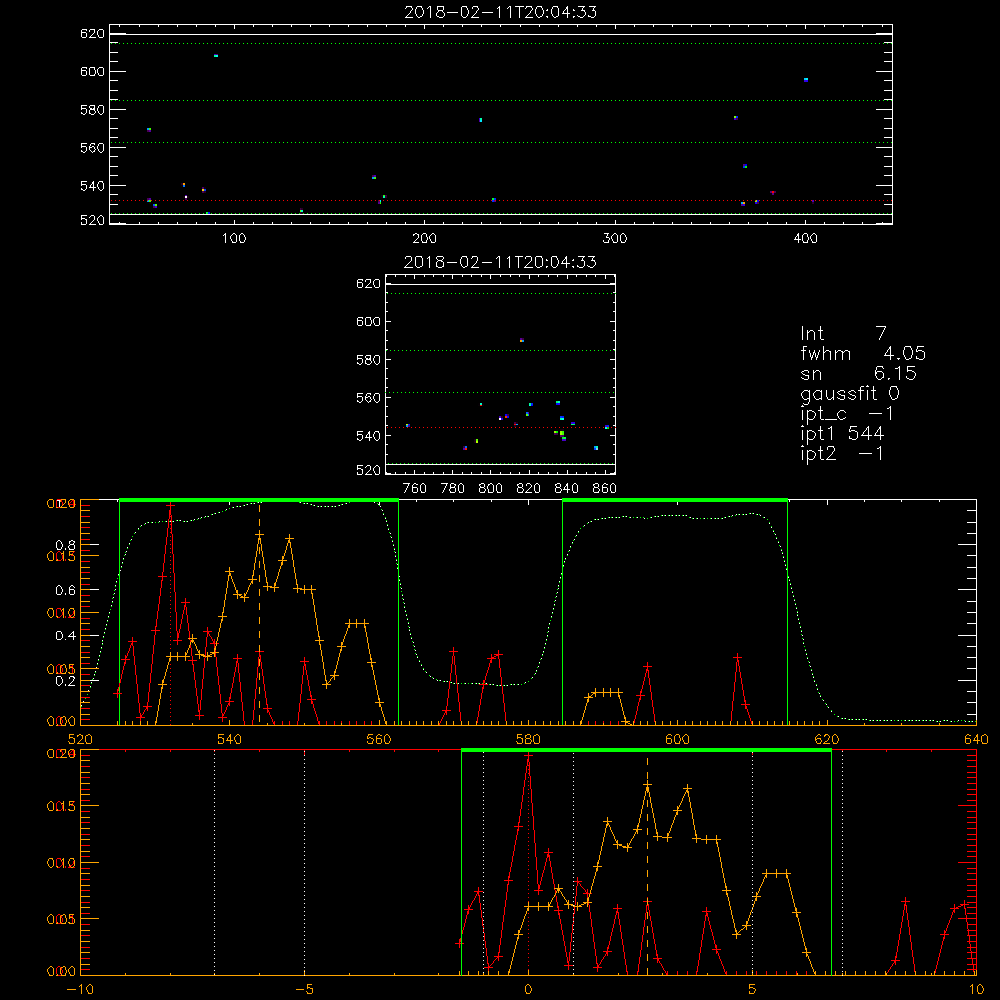Click the 'sn 6.15' readout text
This screenshot has width=1000, height=1000.
pos(858,373)
